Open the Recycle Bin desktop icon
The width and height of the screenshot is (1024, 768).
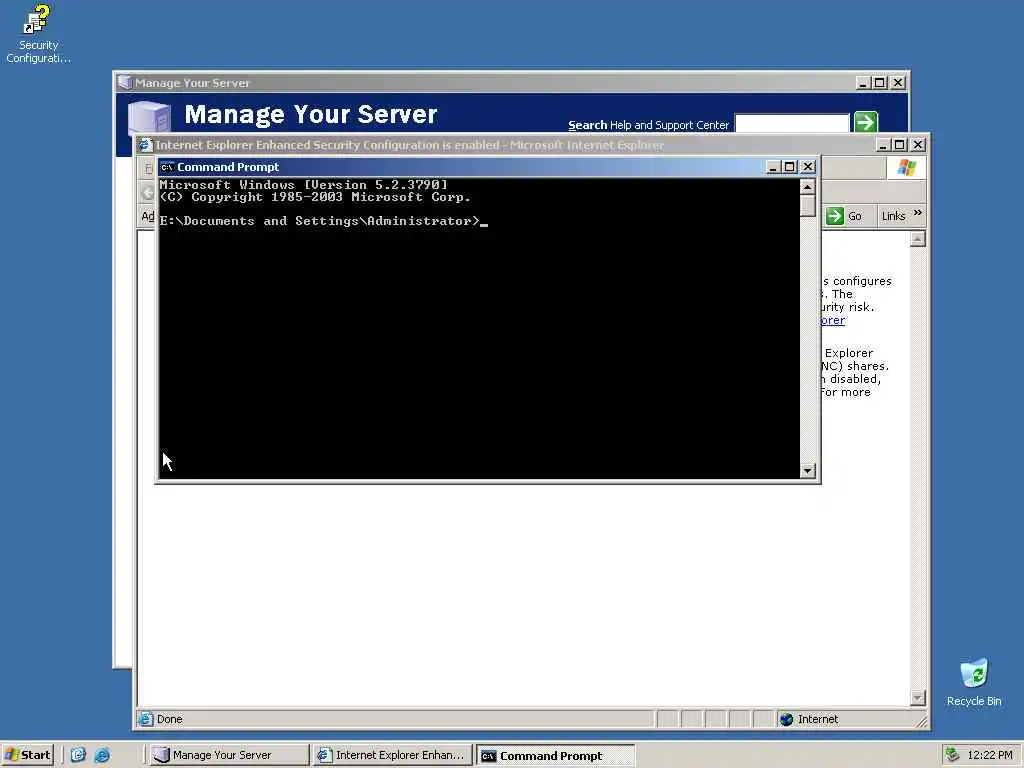click(974, 682)
